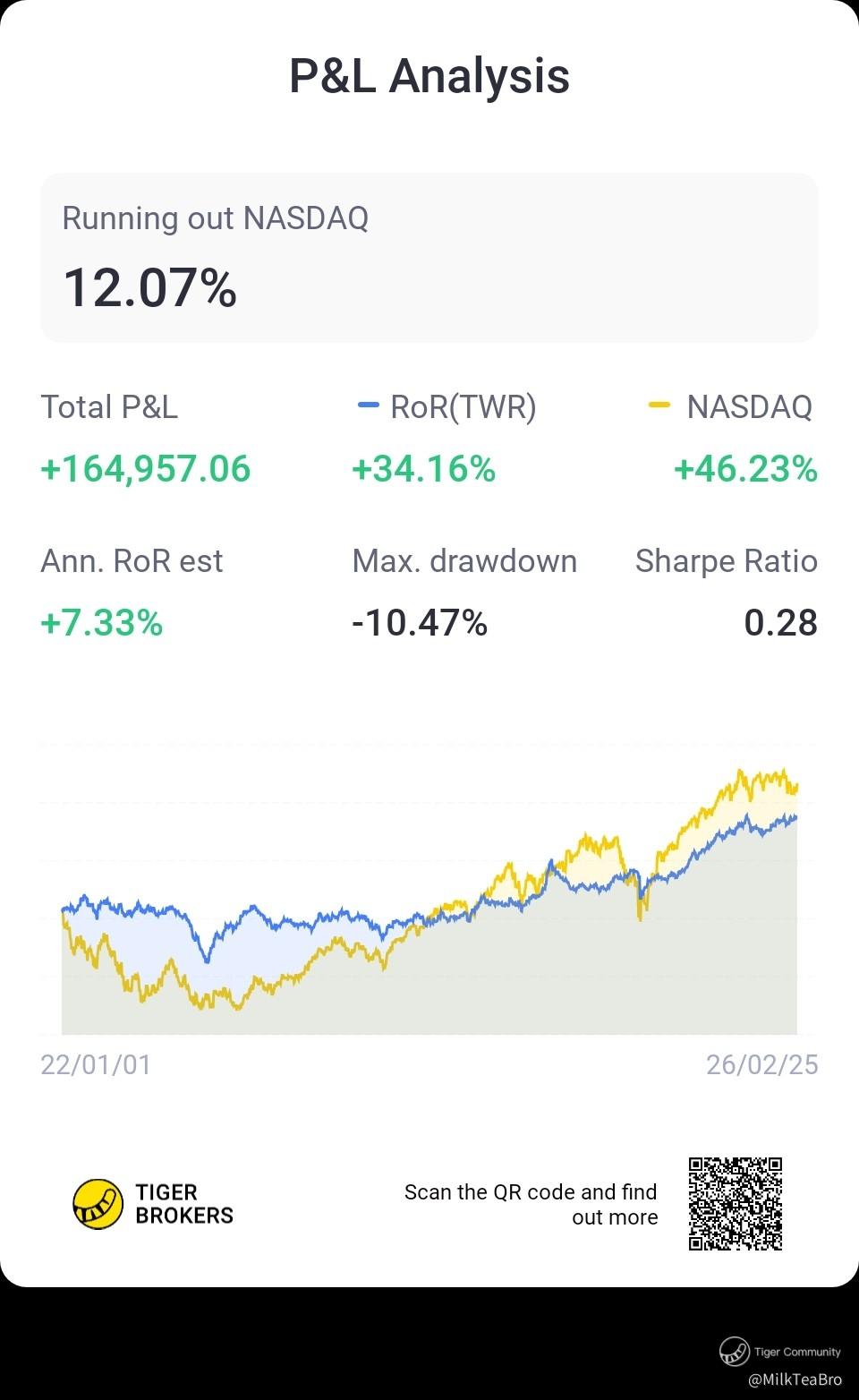Click the @MilkTeaBro username
Viewport: 859px width, 1400px height.
(x=795, y=1379)
